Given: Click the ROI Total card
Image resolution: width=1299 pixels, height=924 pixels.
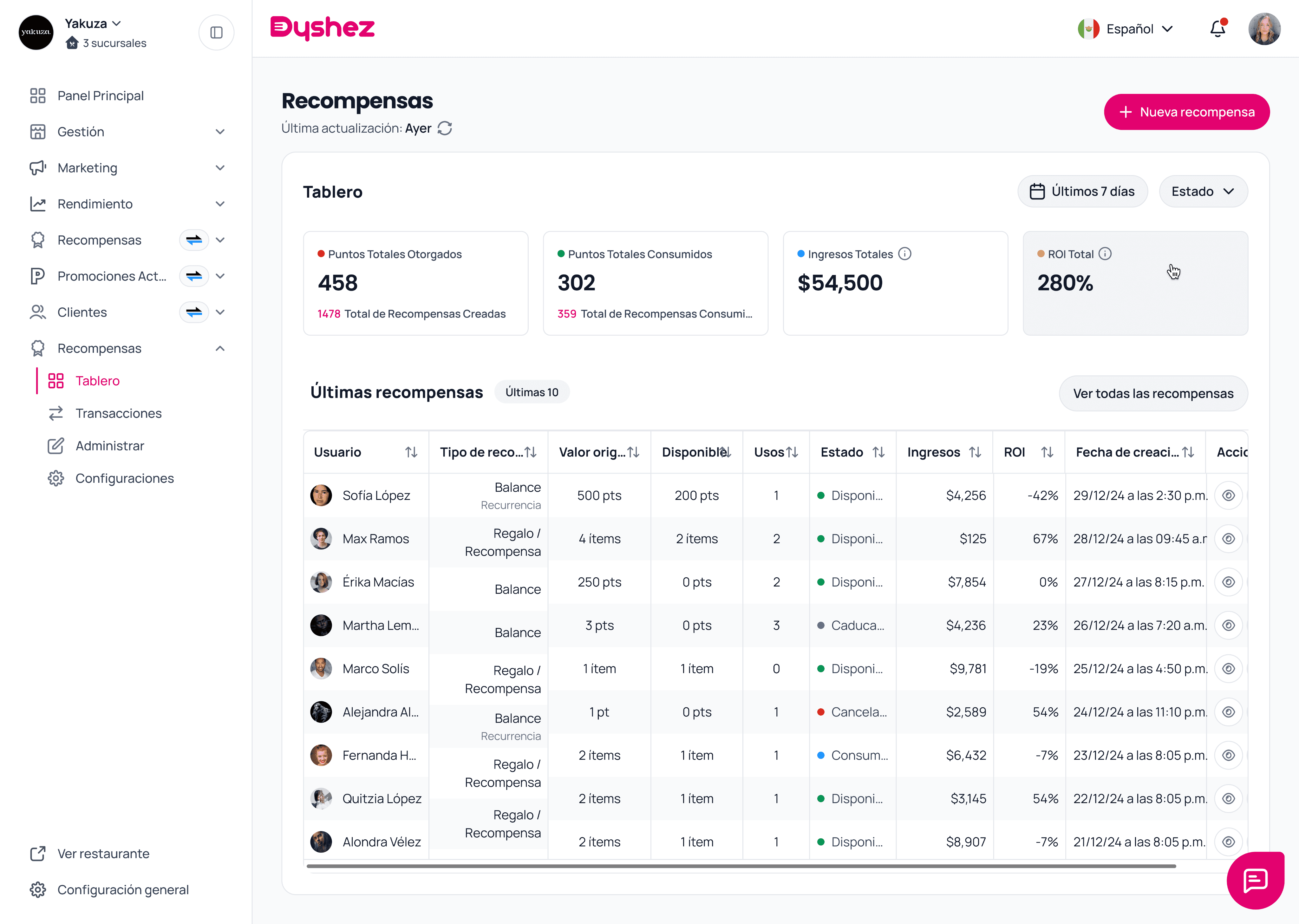Looking at the screenshot, I should [1135, 283].
